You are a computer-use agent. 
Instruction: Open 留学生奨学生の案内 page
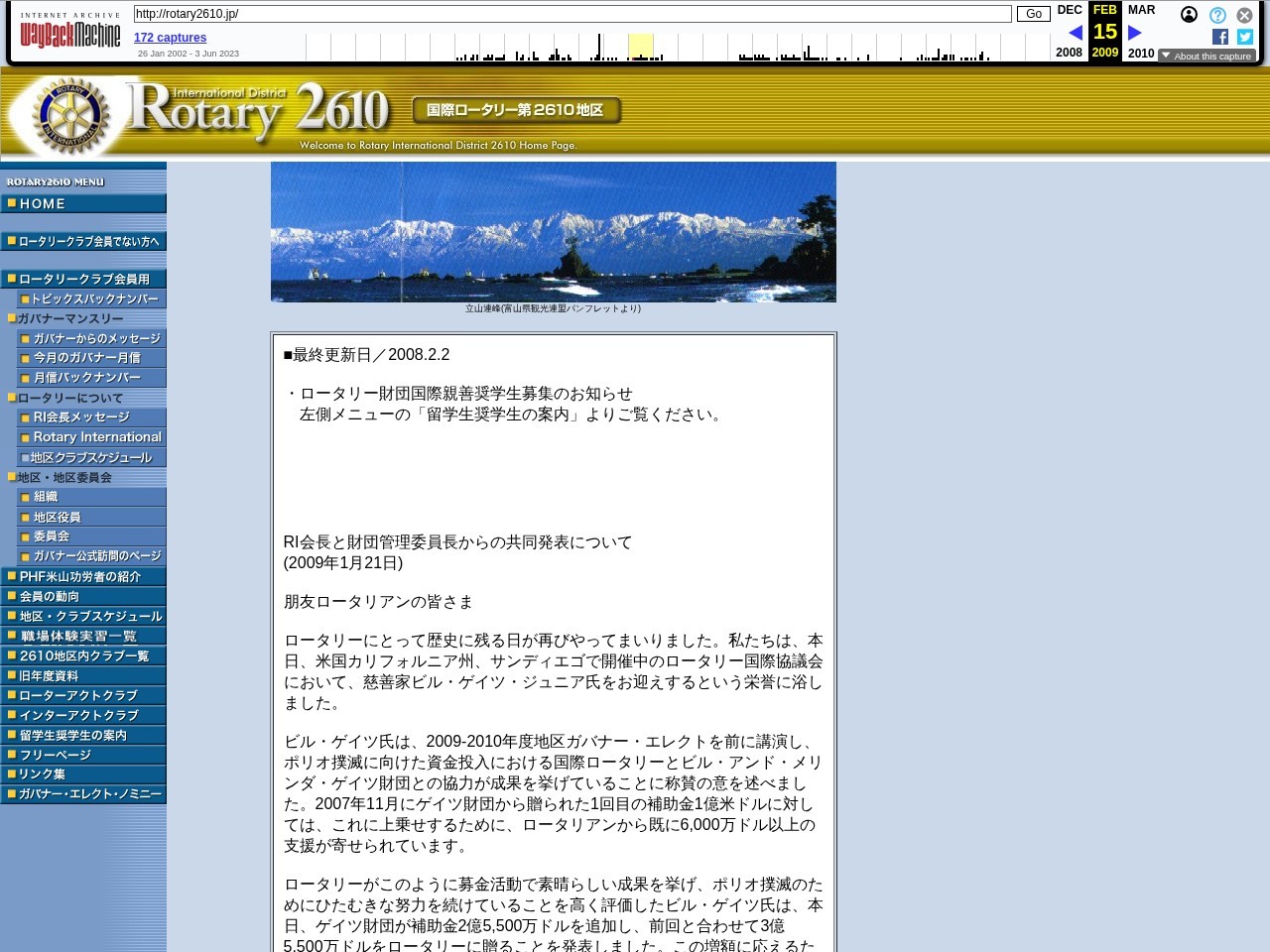pyautogui.click(x=67, y=735)
